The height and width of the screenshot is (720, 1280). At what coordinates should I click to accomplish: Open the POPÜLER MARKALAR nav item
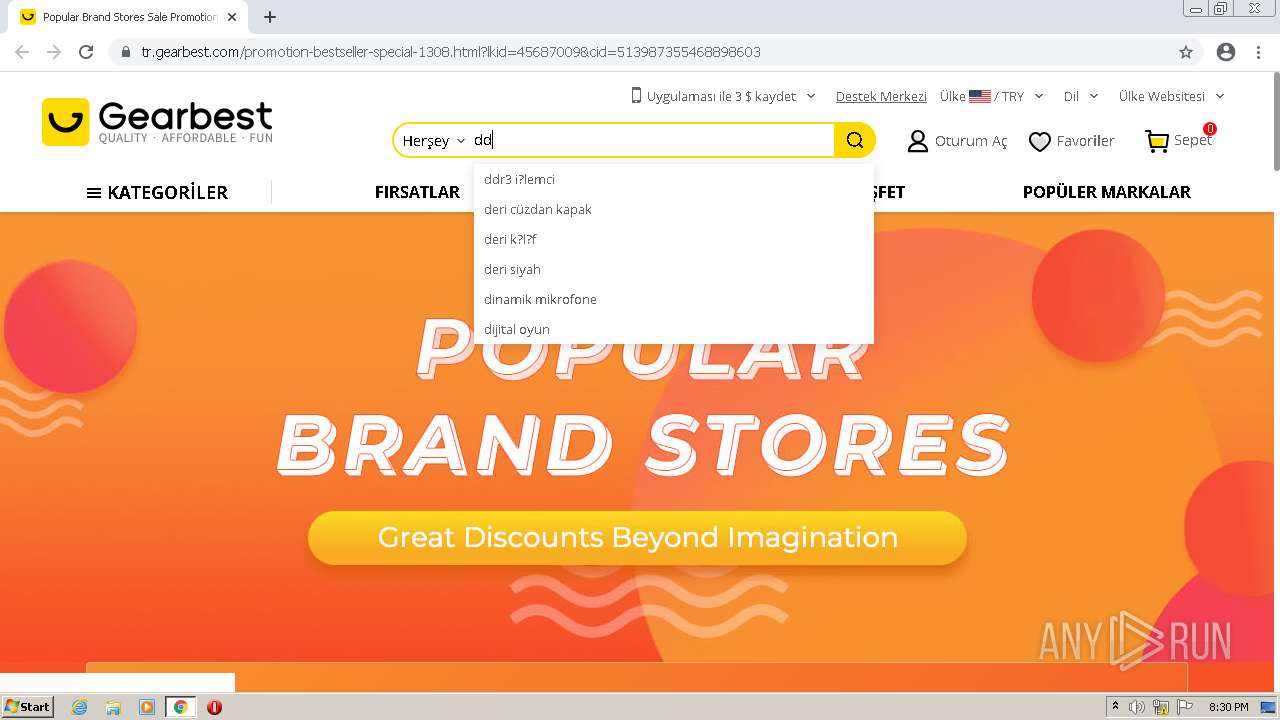pos(1106,192)
